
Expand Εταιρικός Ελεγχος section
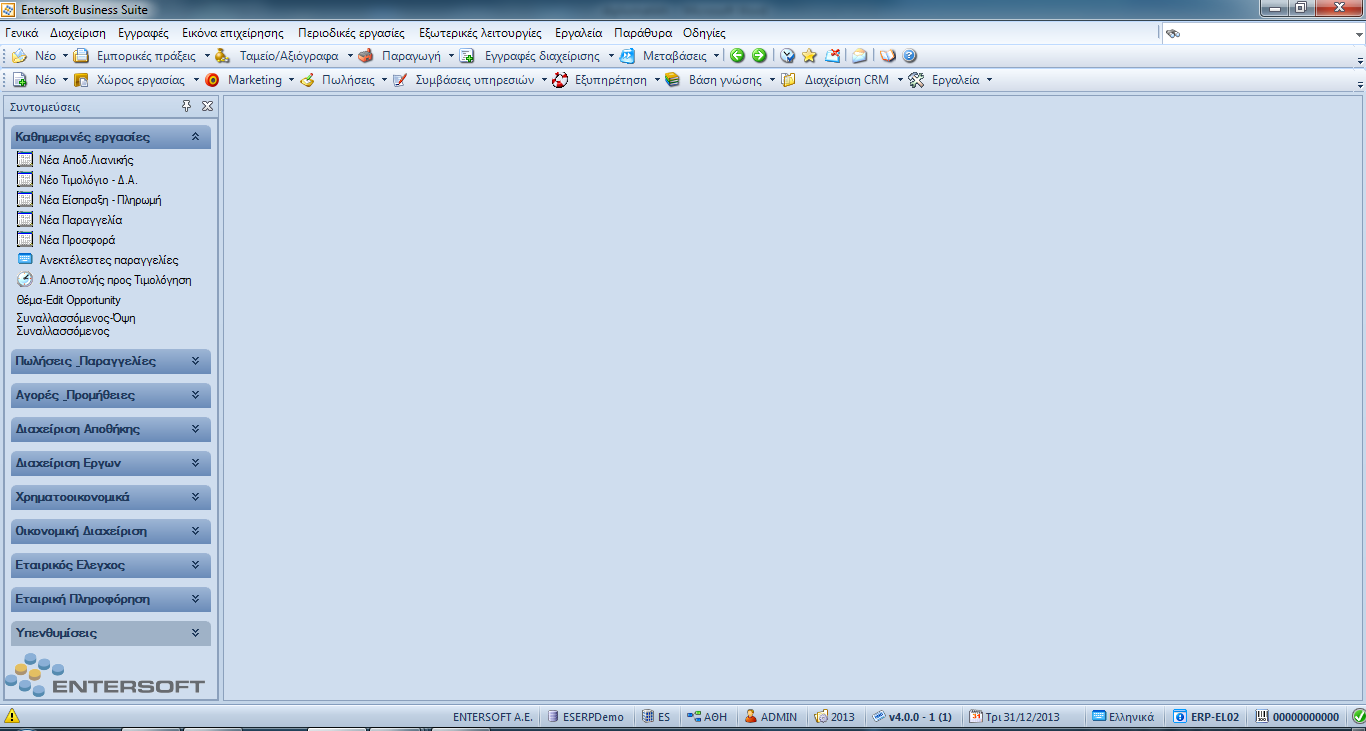click(195, 565)
